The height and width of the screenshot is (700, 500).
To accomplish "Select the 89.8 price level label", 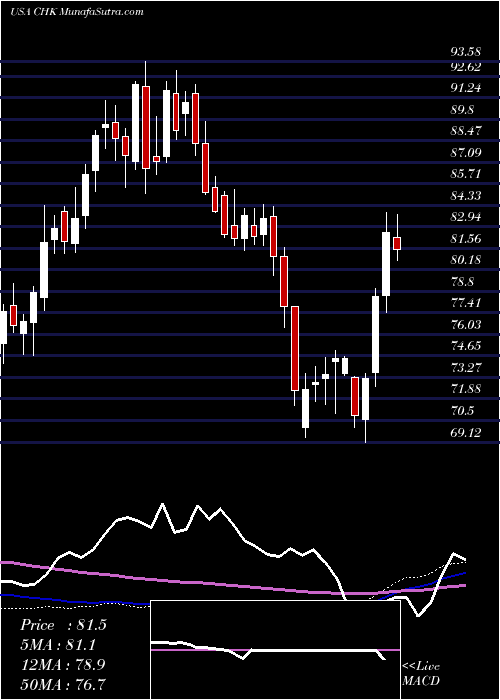I will (x=462, y=110).
